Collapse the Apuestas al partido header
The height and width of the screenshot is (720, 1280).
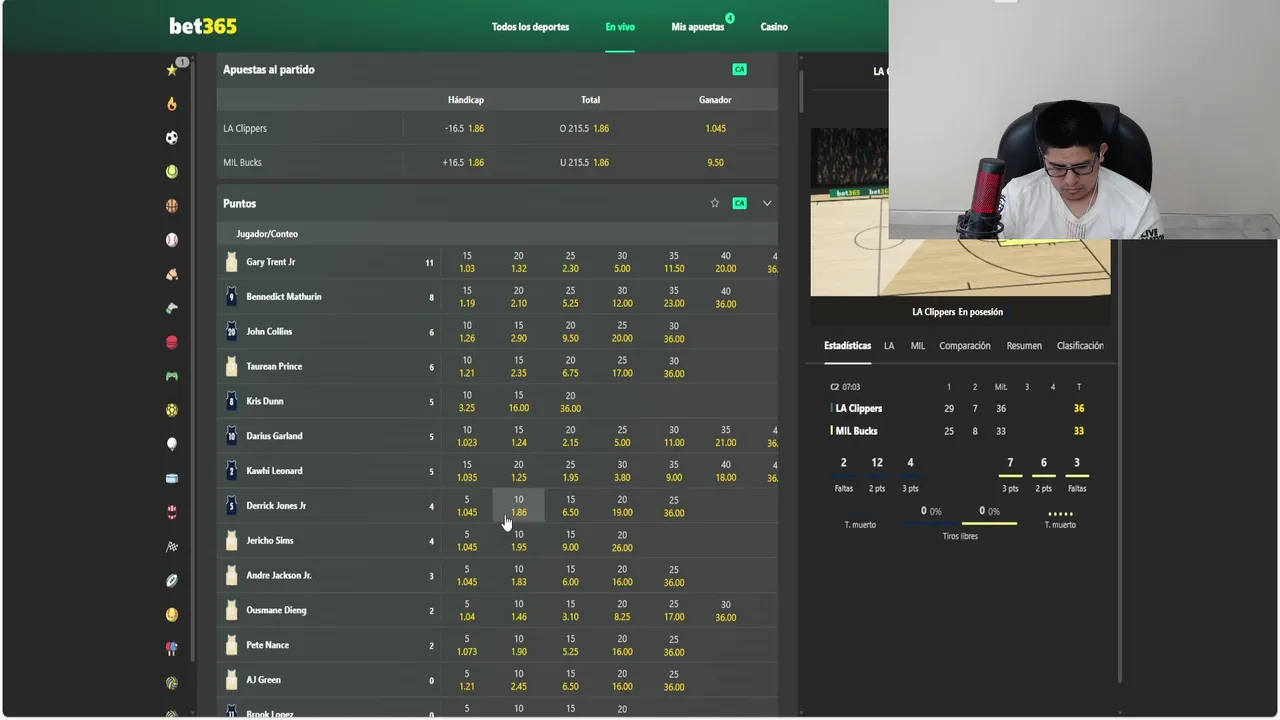(x=497, y=69)
